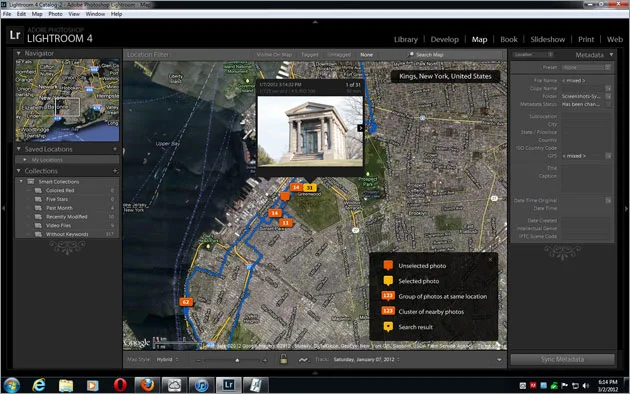This screenshot has width=630, height=394.
Task: Select the Five Stars smart collection
Action: 57,199
